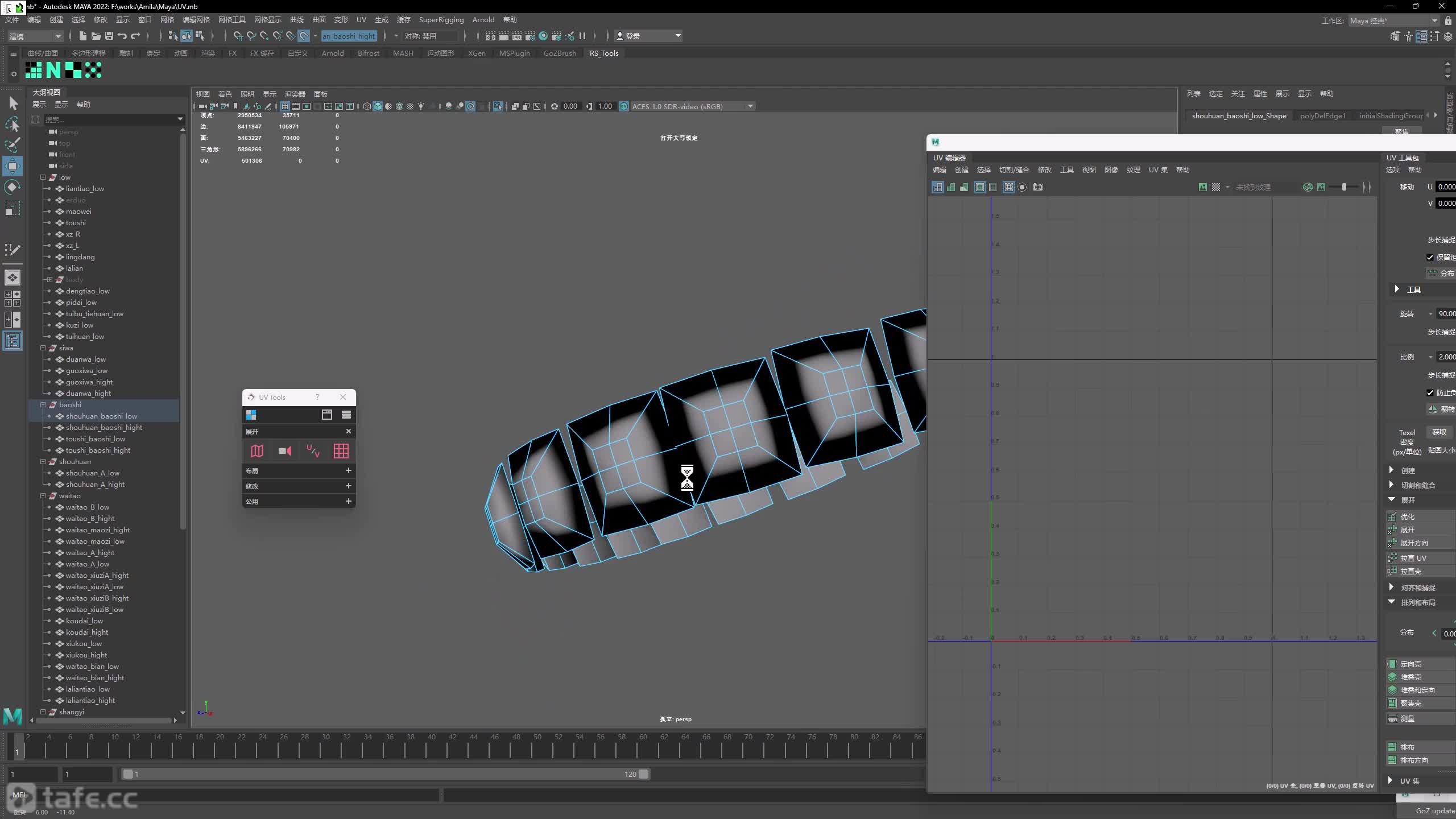
Task: Click the Open Scene folder icon
Action: pos(96,36)
